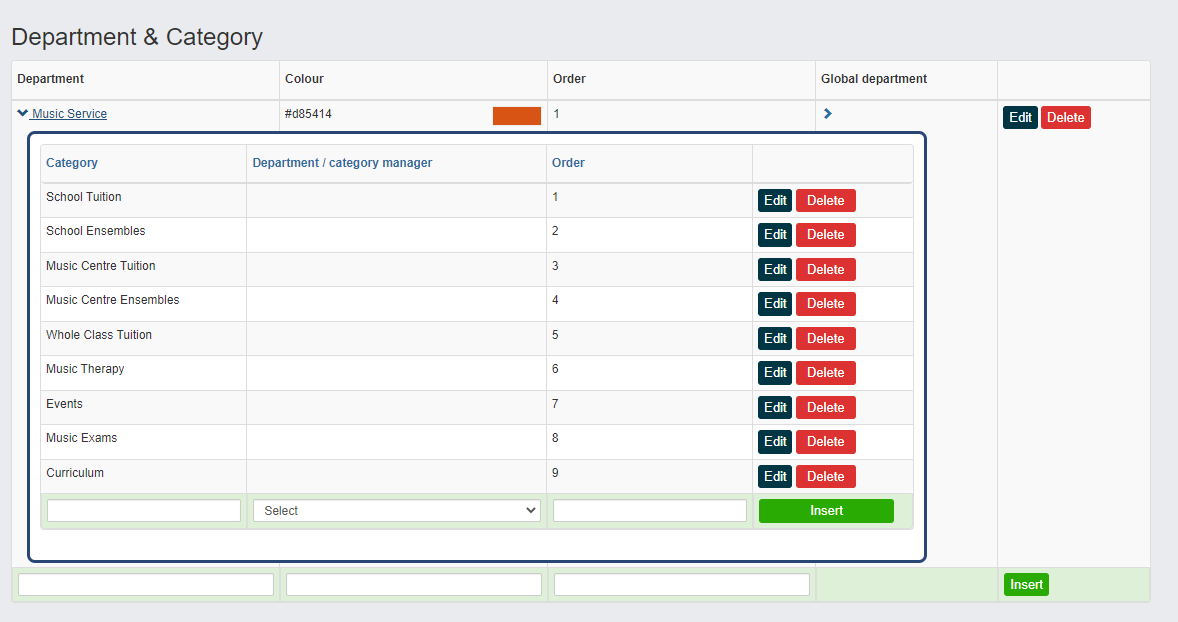Select the #d85414 colour code text
Viewport: 1178px width, 622px height.
pyautogui.click(x=308, y=114)
